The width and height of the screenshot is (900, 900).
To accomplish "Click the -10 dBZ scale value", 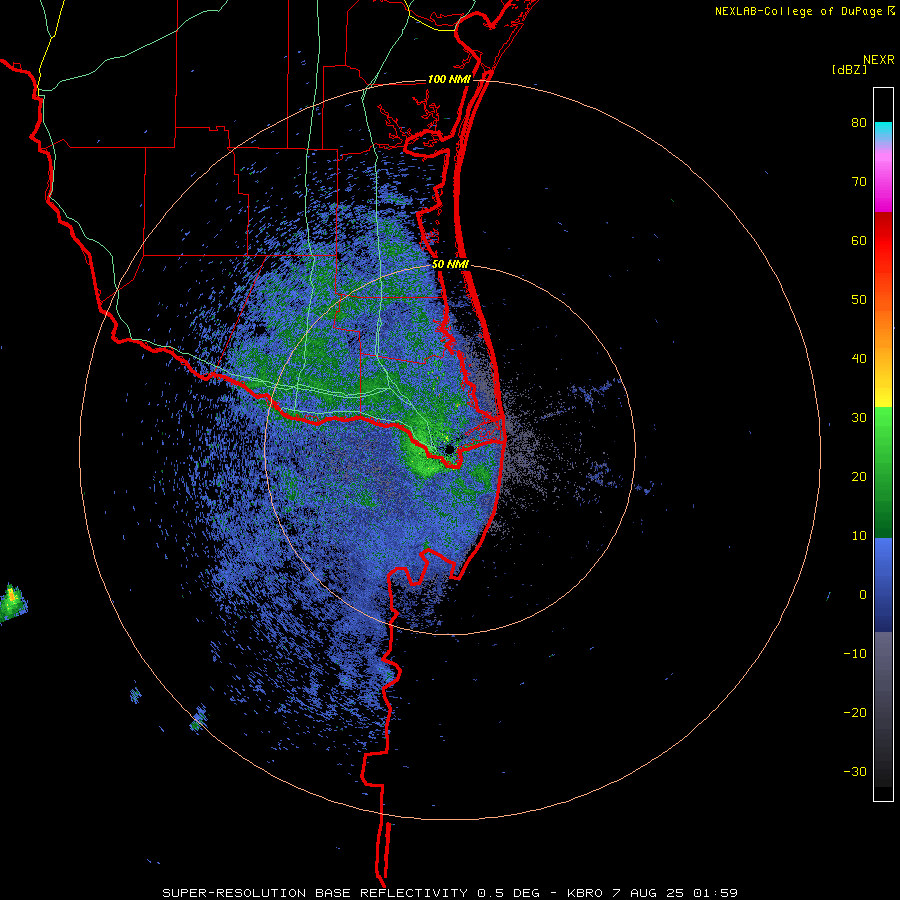I will pyautogui.click(x=855, y=653).
